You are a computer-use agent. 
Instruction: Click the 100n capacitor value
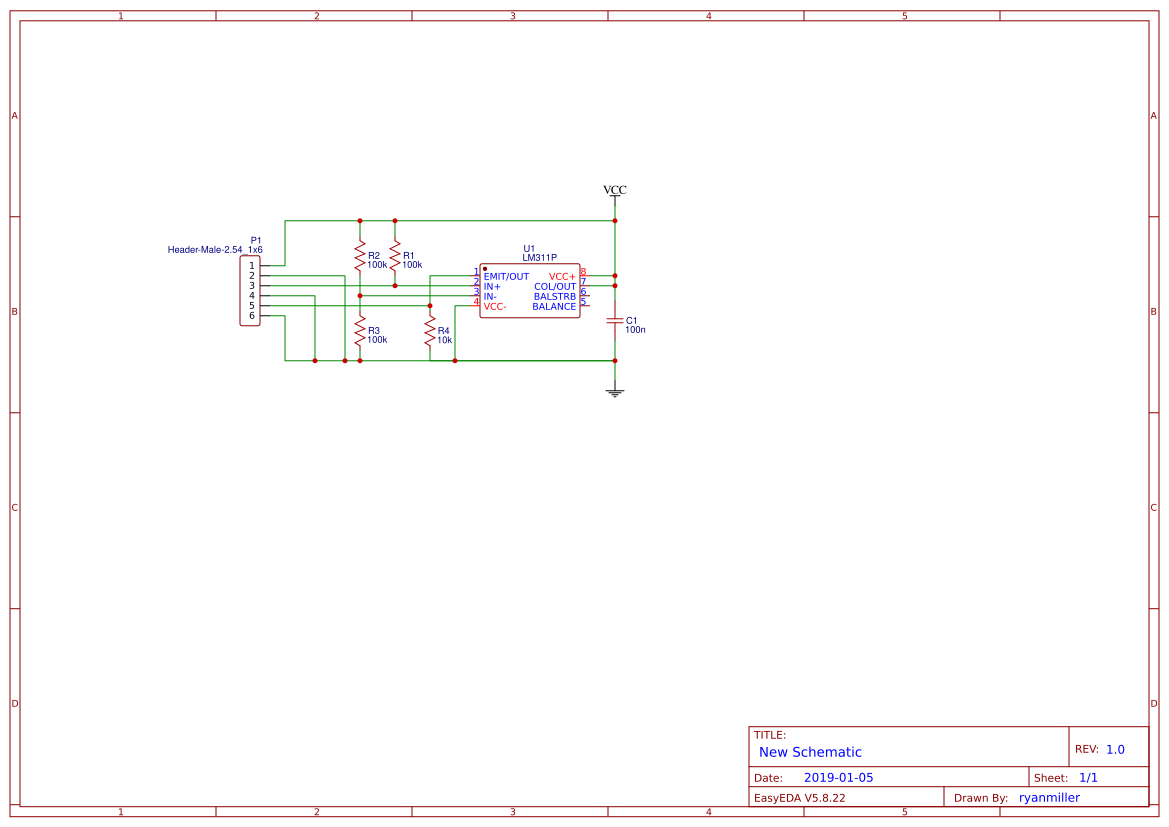tap(635, 330)
